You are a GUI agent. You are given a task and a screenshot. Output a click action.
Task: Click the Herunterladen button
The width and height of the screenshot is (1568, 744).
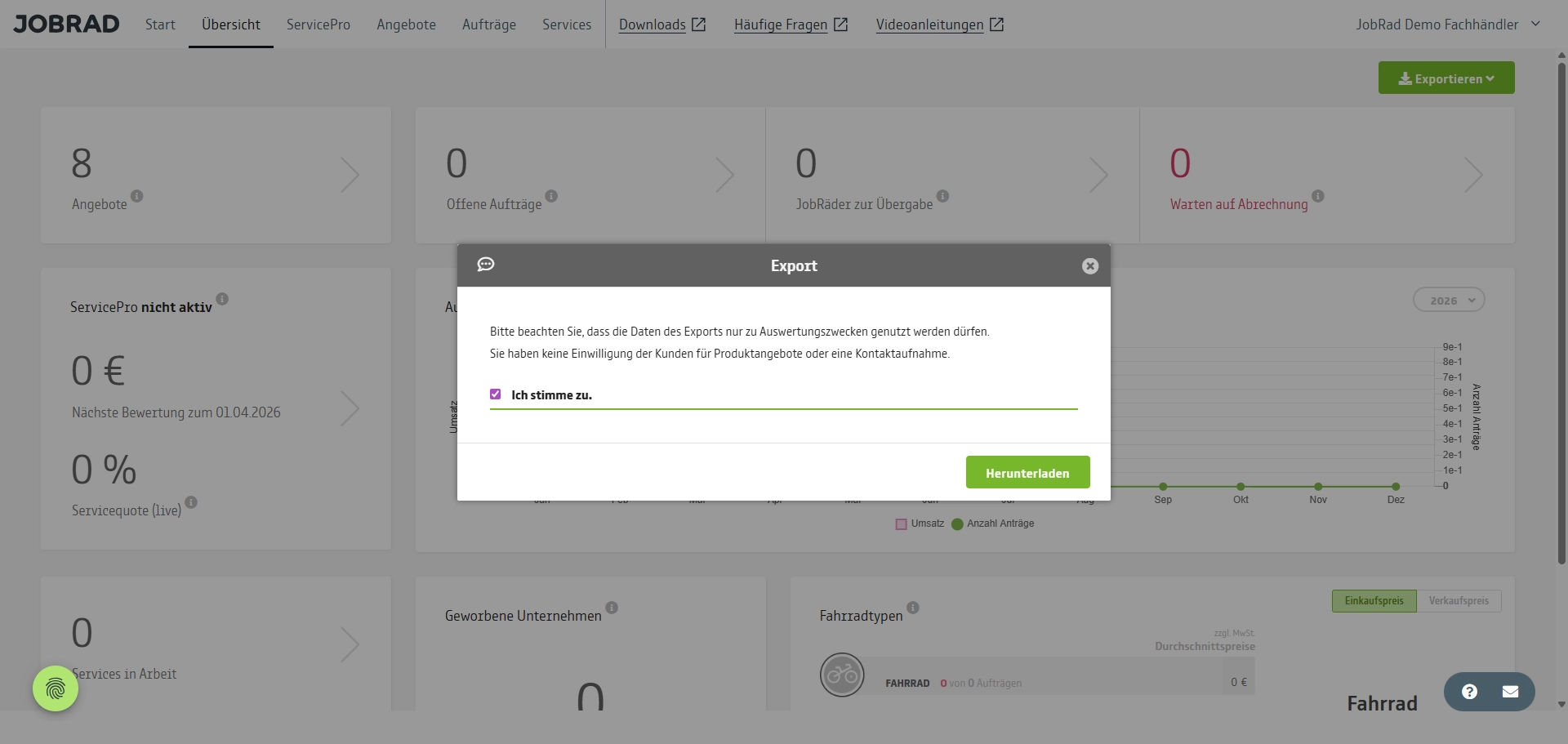[x=1027, y=472]
